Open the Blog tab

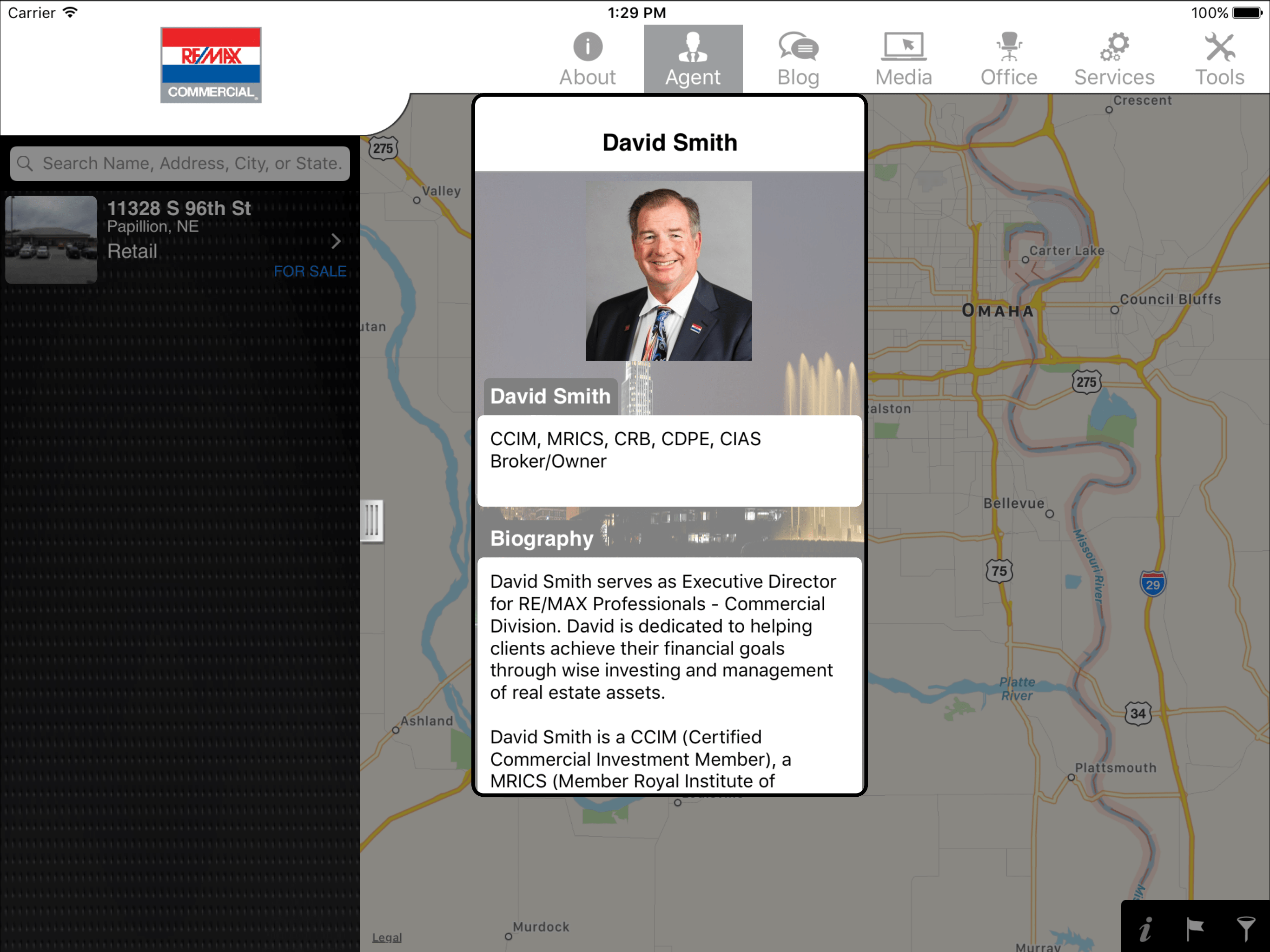point(798,59)
